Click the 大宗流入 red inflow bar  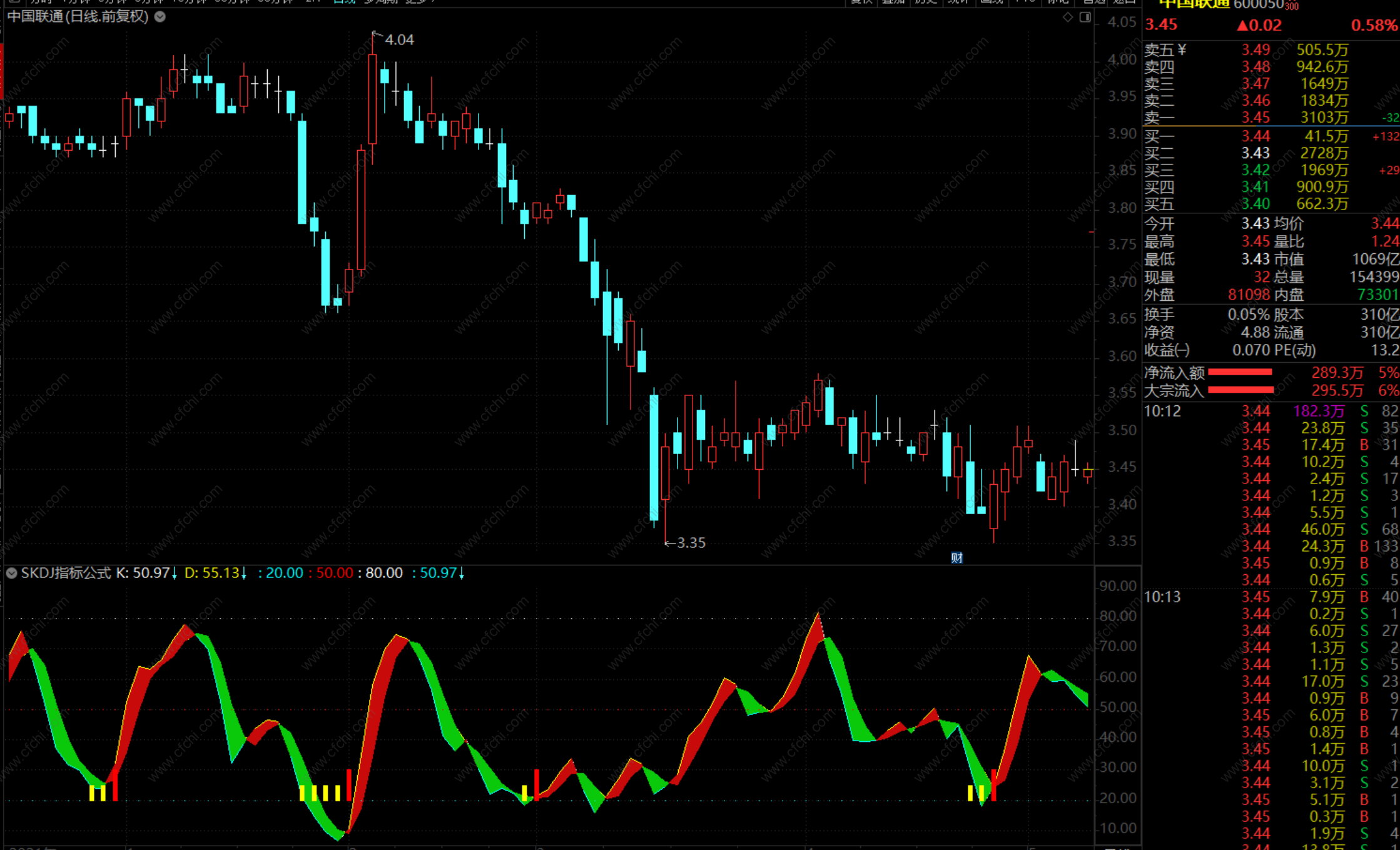1240,390
